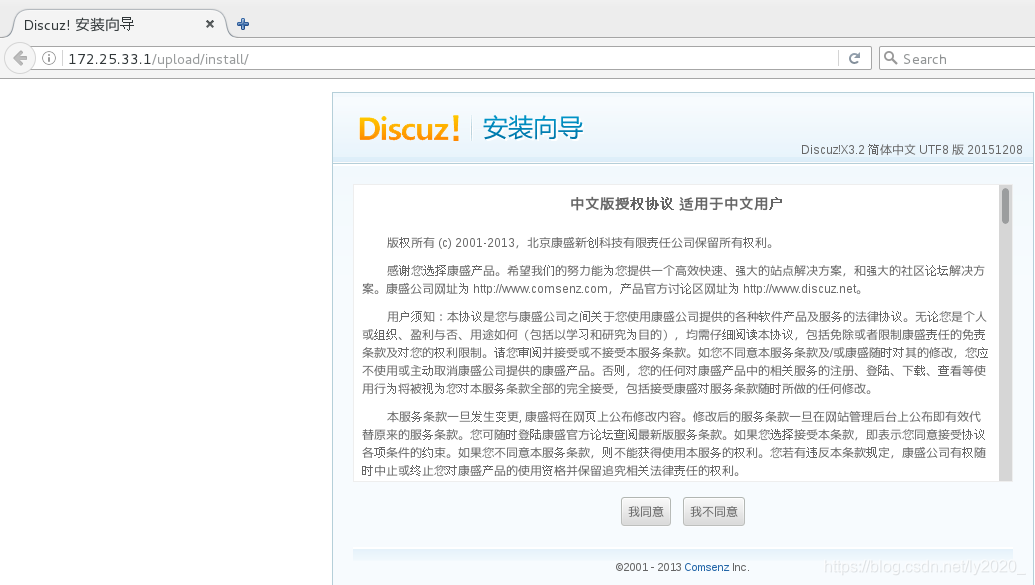Click the http://www.comsenz.com URL text
Screen dimensions: 1035x585
tap(540, 289)
